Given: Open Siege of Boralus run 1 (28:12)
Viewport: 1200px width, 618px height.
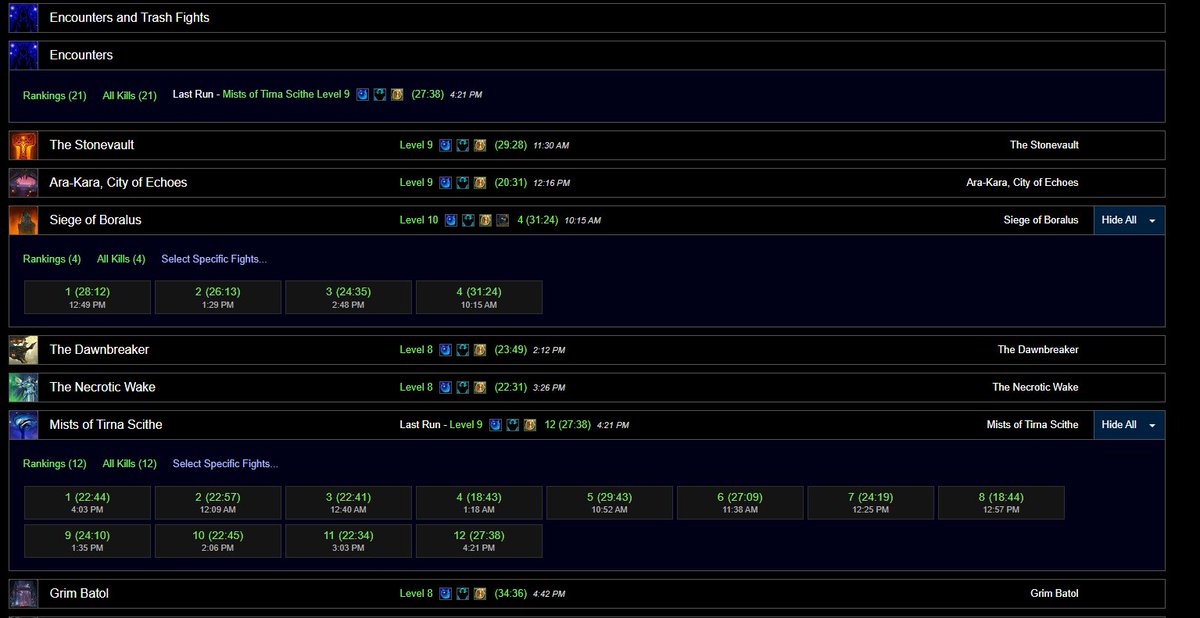Looking at the screenshot, I should [87, 297].
